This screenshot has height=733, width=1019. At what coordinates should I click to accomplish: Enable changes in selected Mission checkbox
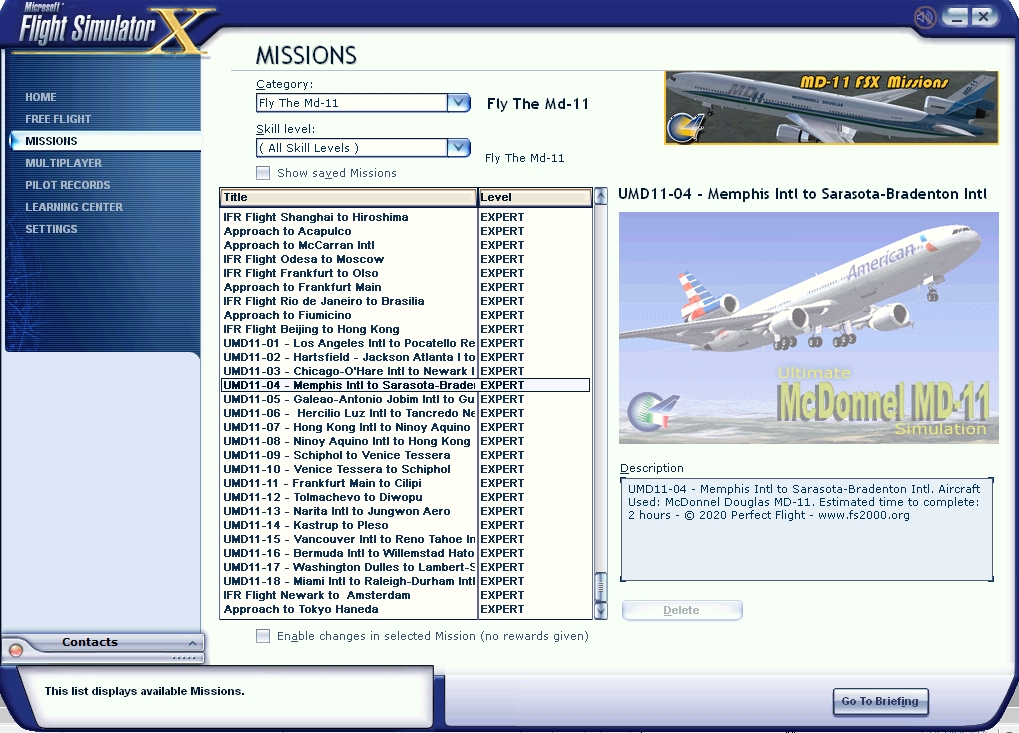coord(263,636)
